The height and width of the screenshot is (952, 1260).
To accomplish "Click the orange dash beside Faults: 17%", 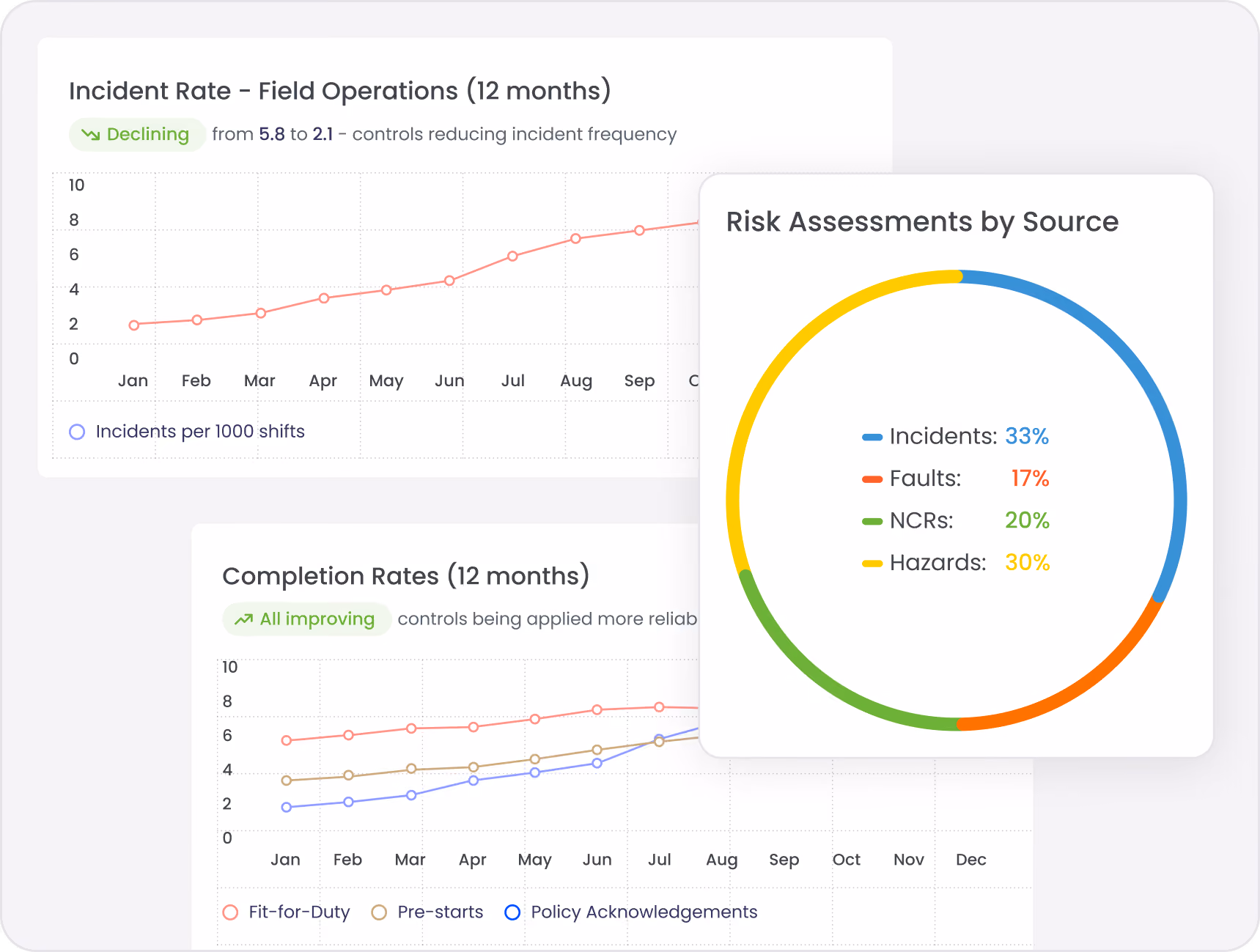I will coord(872,479).
